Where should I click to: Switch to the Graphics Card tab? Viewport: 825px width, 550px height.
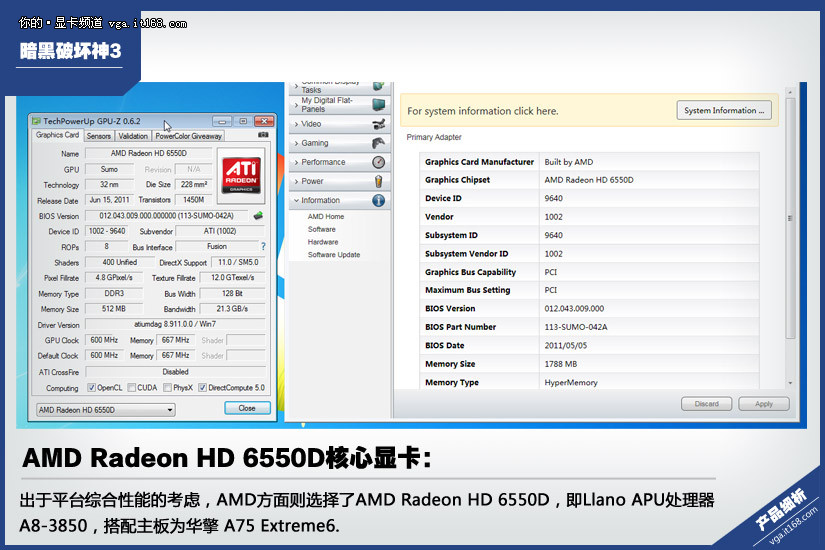coord(57,135)
